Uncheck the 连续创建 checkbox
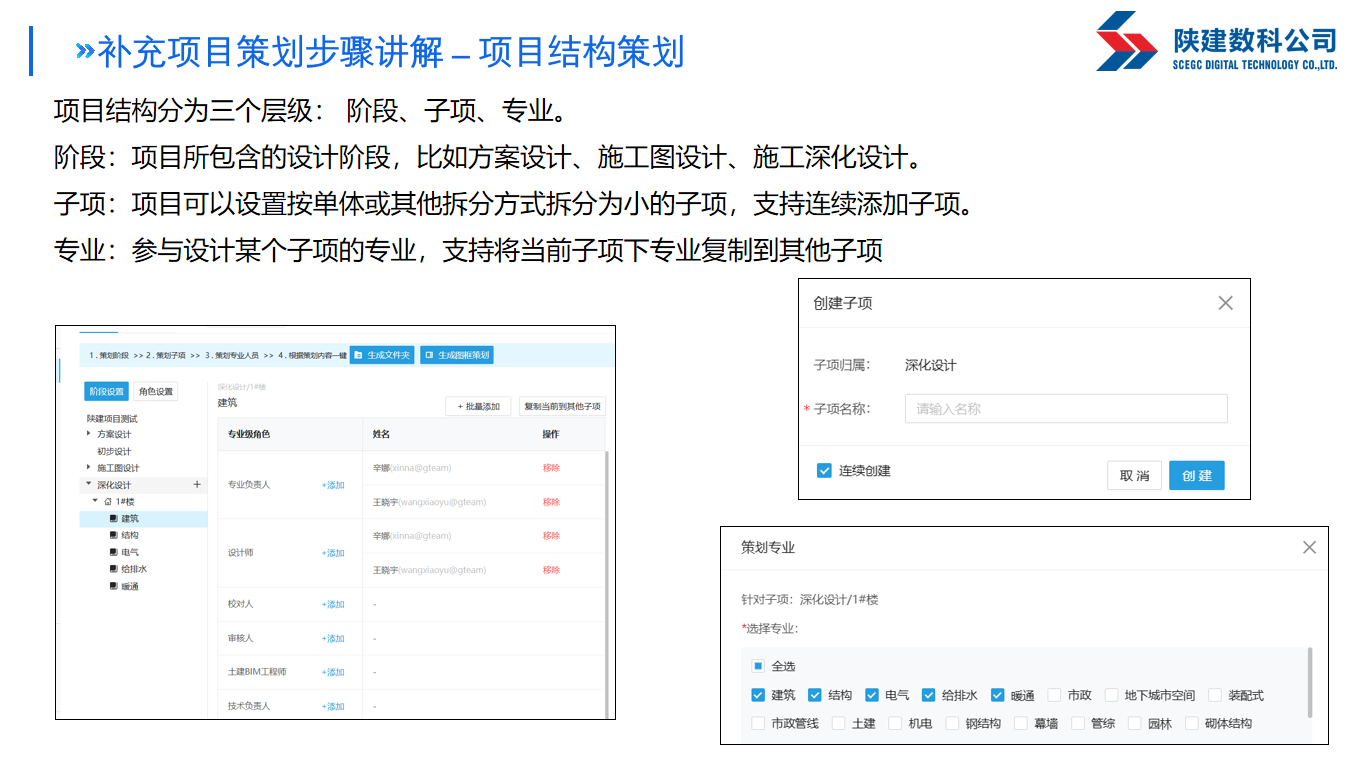 (x=824, y=471)
